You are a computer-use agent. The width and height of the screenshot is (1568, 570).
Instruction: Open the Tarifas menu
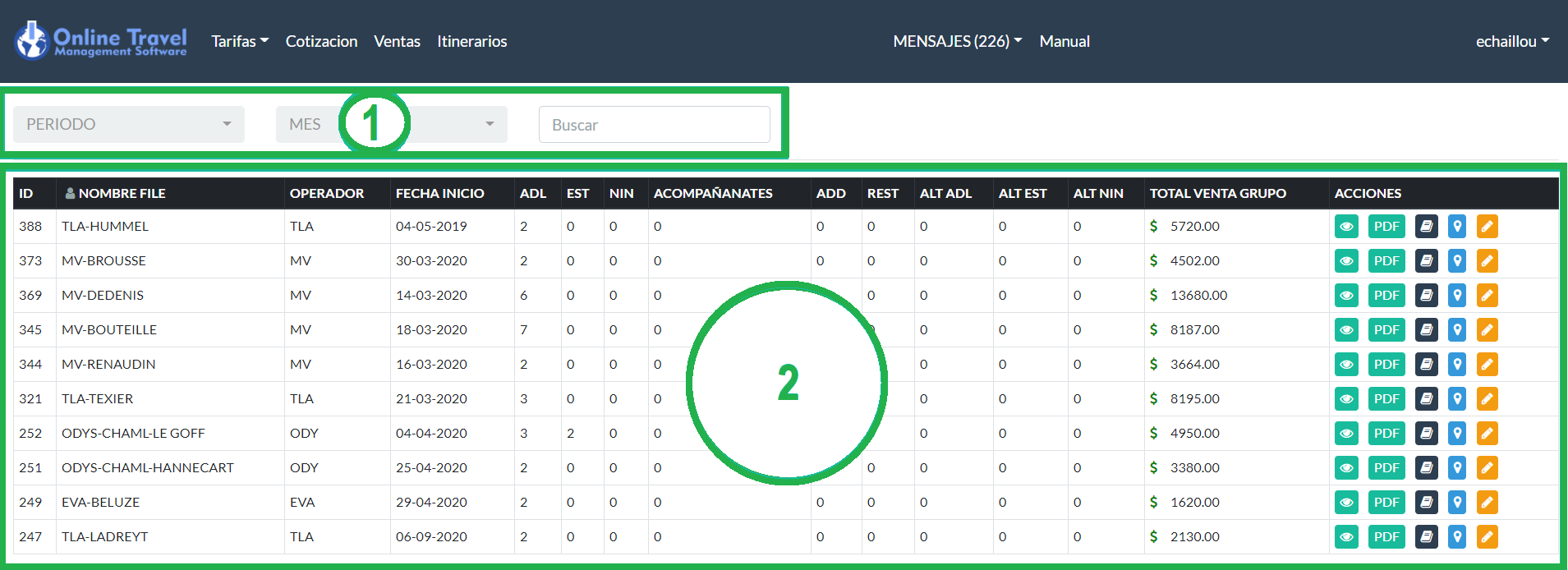(239, 41)
